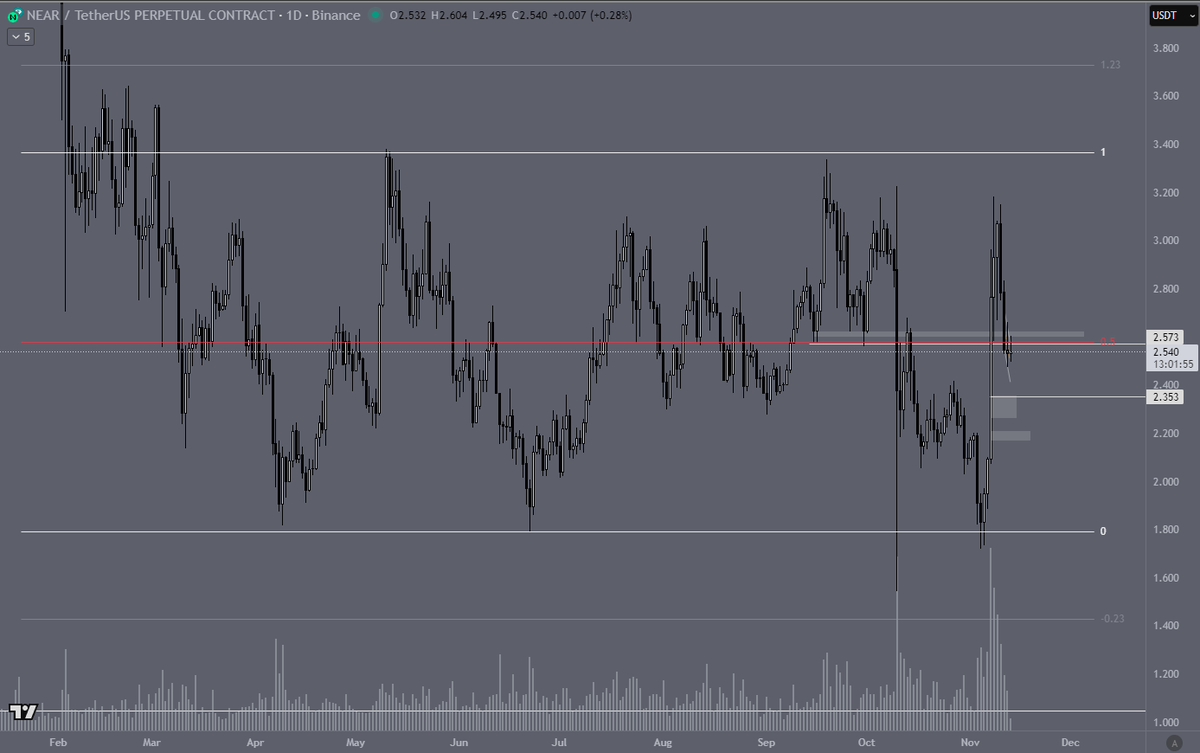Click the TradingView logo watermark
The height and width of the screenshot is (753, 1200).
[x=25, y=712]
